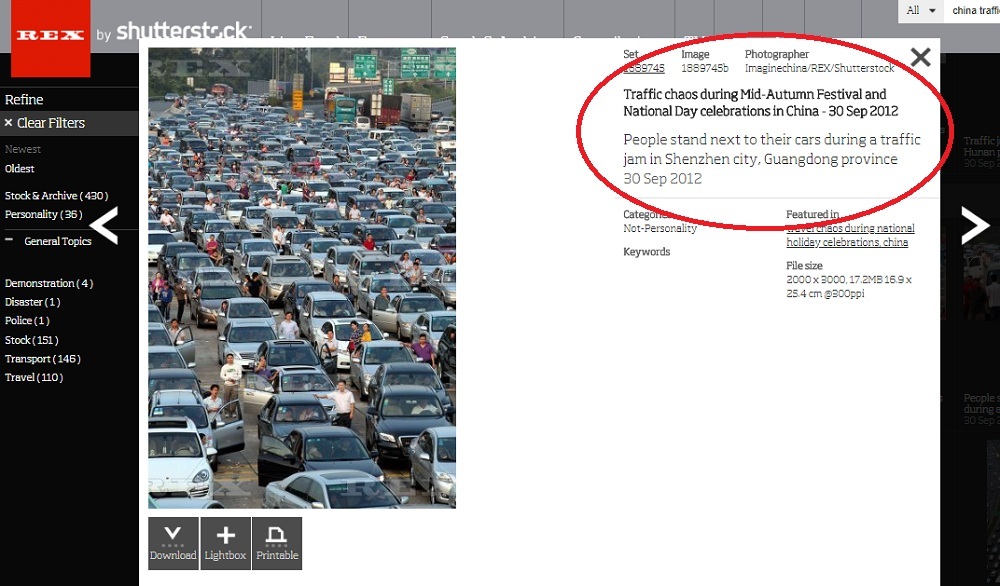Select the image number 1889745b text
1000x586 pixels.
pyautogui.click(x=704, y=68)
